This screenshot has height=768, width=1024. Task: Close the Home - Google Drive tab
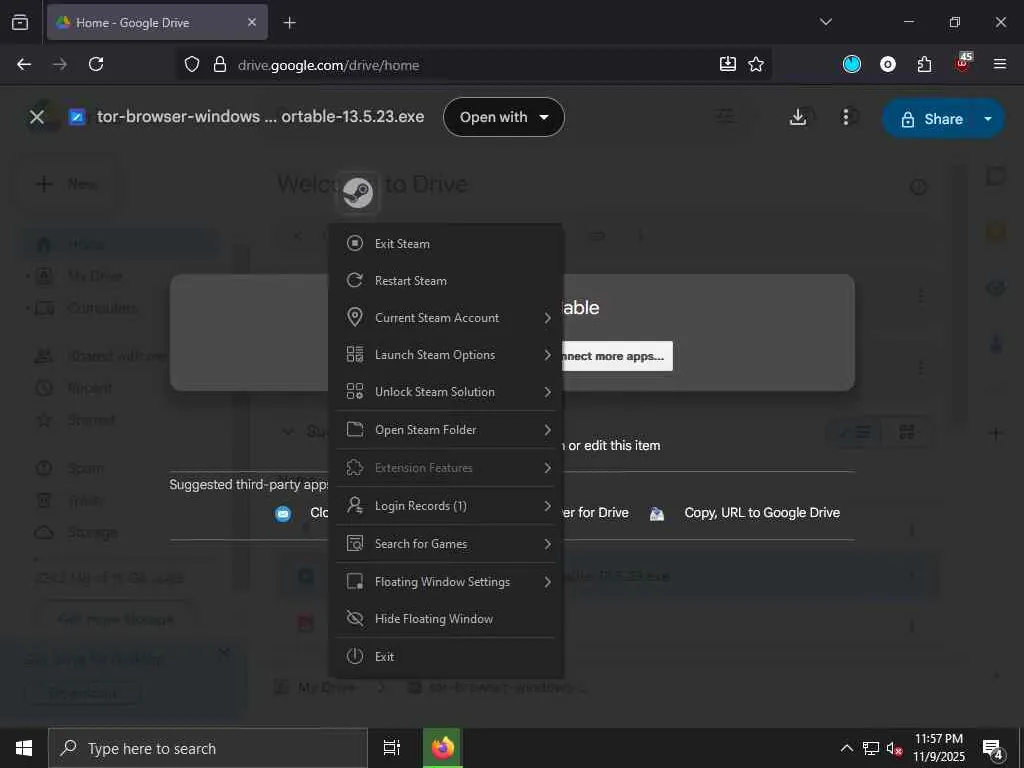coord(252,22)
